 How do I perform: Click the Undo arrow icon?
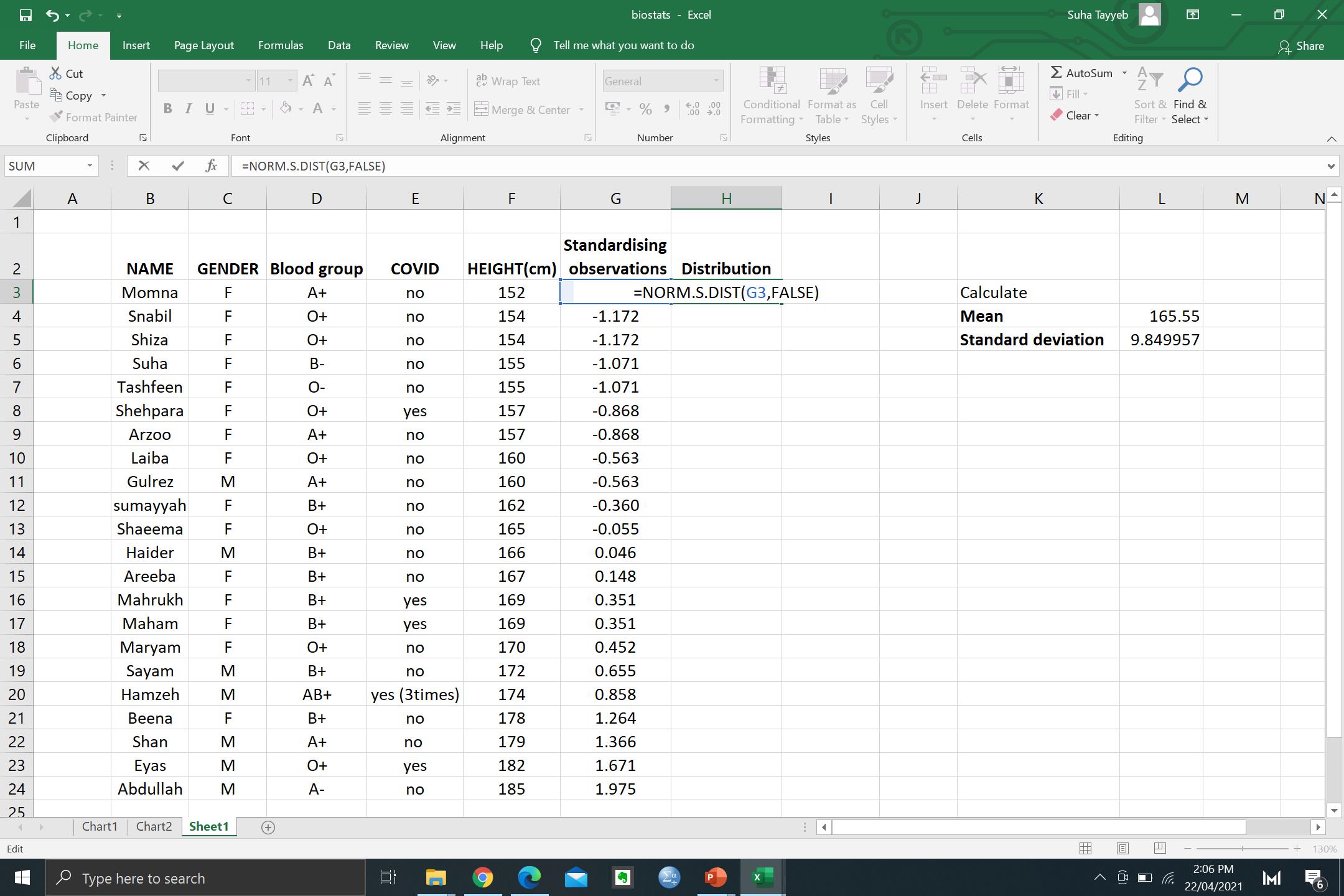[52, 15]
